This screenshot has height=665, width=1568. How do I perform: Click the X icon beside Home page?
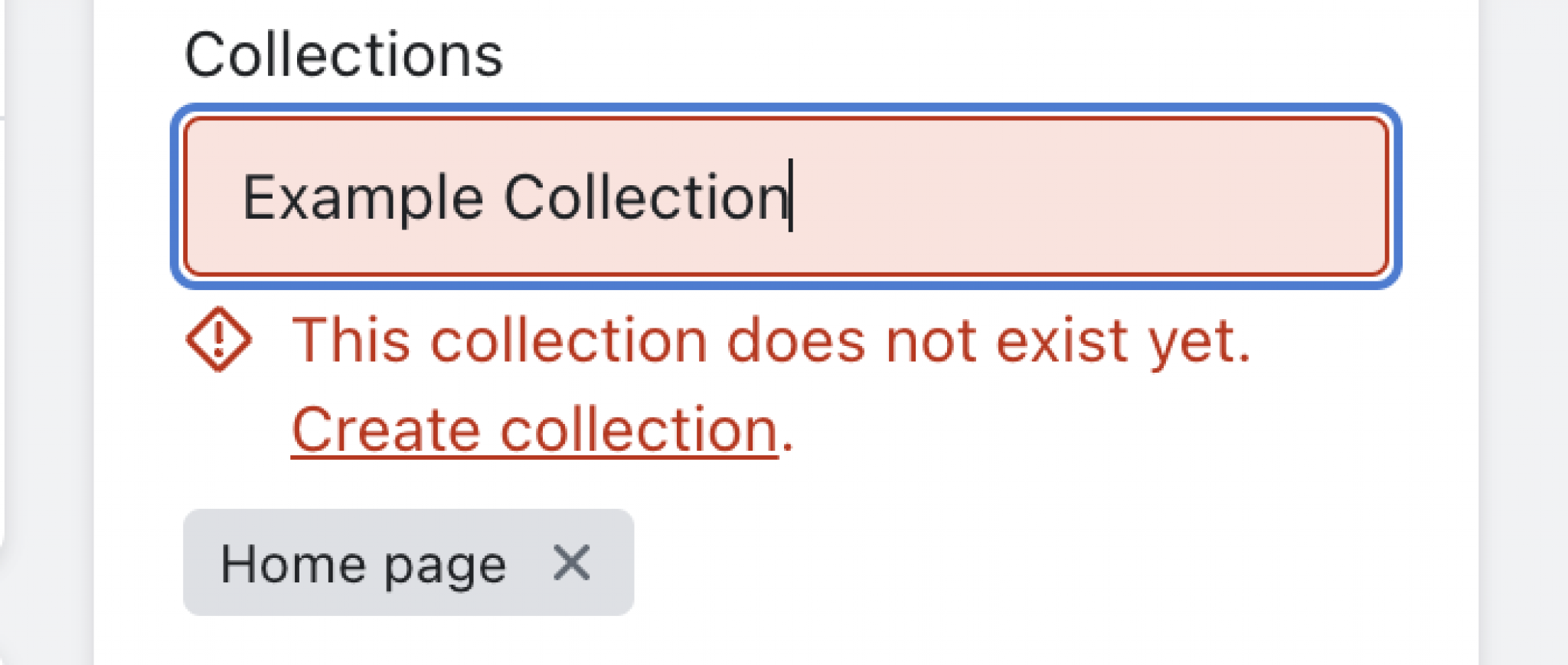coord(571,563)
